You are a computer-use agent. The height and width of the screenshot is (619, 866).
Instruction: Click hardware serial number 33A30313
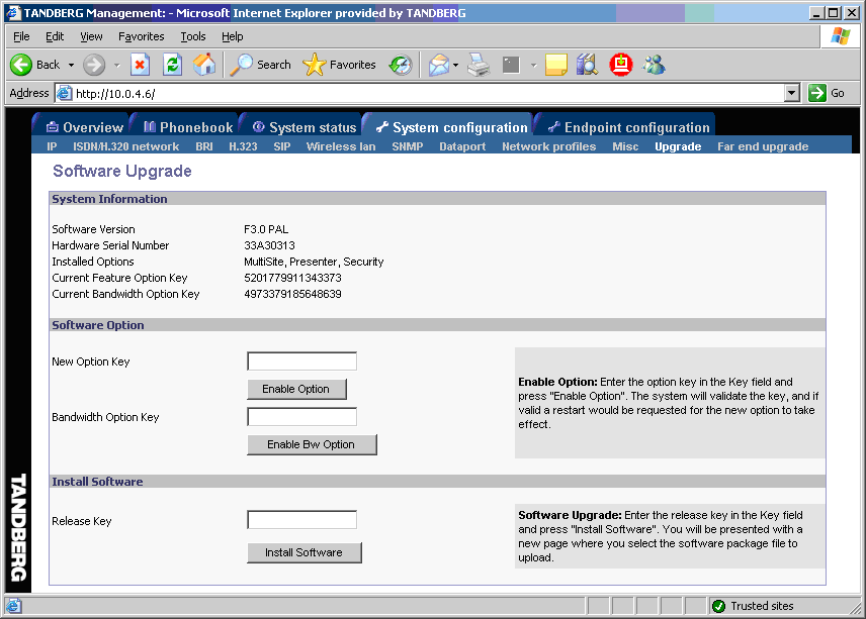coord(270,245)
